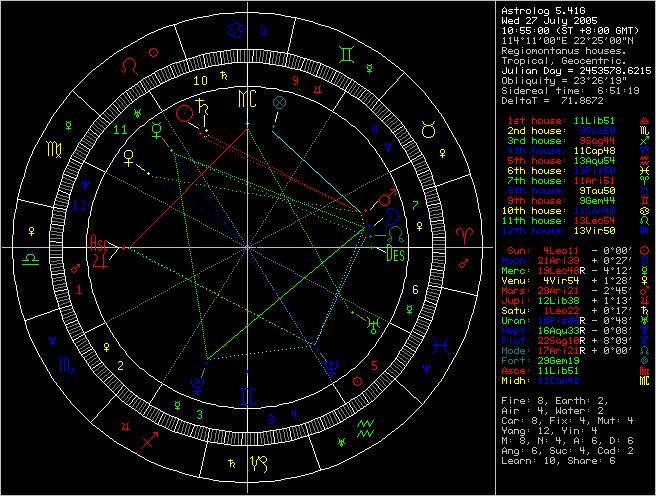The width and height of the screenshot is (656, 496).
Task: Click the green DES descendant label
Action: pos(396,254)
